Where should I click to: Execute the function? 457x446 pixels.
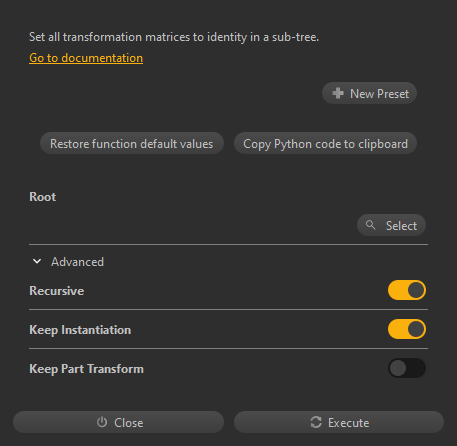pos(339,422)
